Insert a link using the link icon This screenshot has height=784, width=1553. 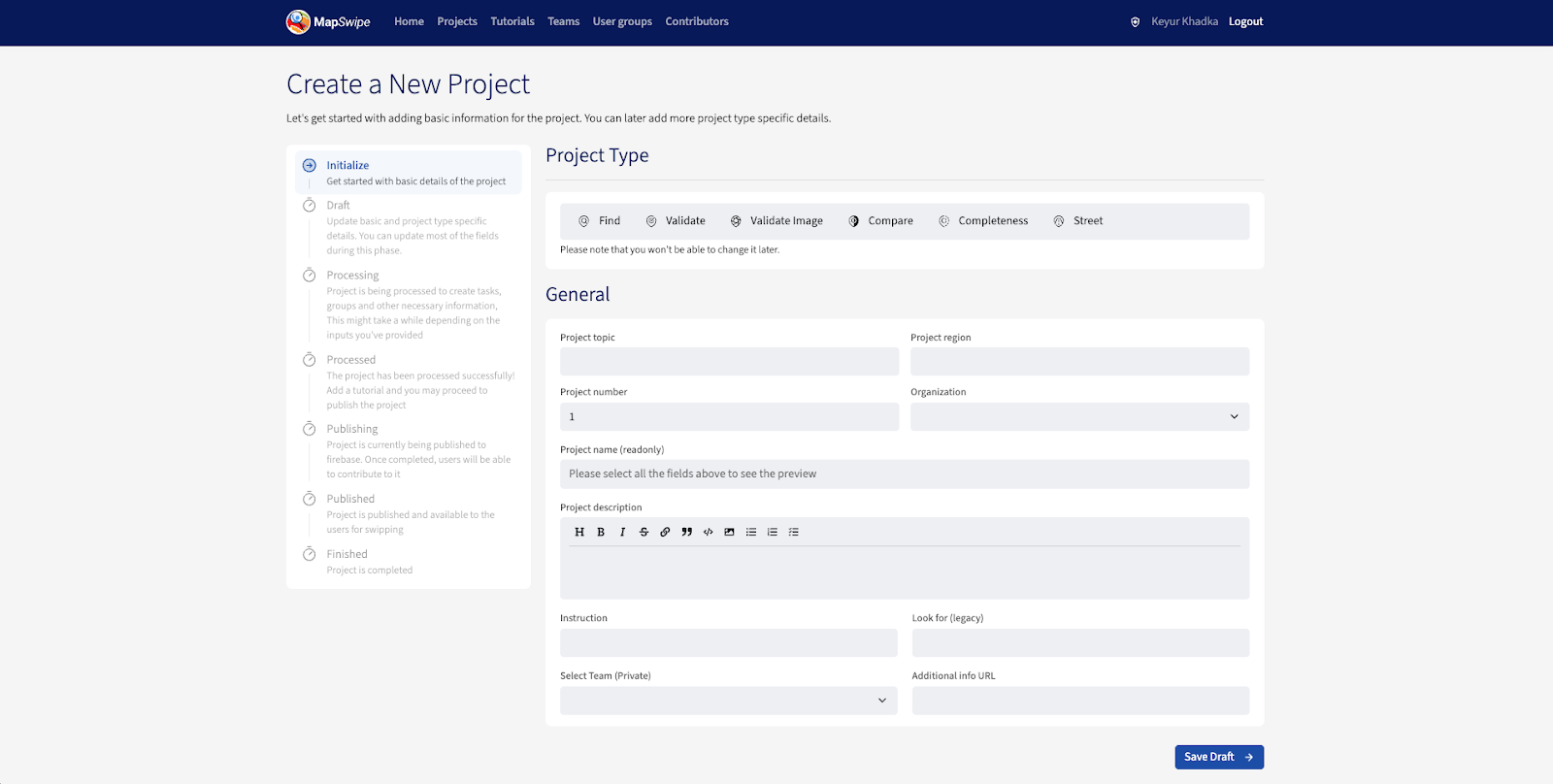[665, 532]
